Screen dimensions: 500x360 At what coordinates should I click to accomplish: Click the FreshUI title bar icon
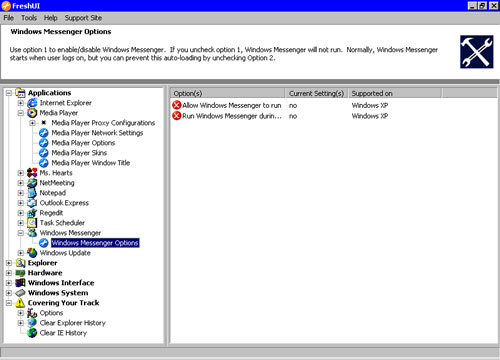pos(6,6)
